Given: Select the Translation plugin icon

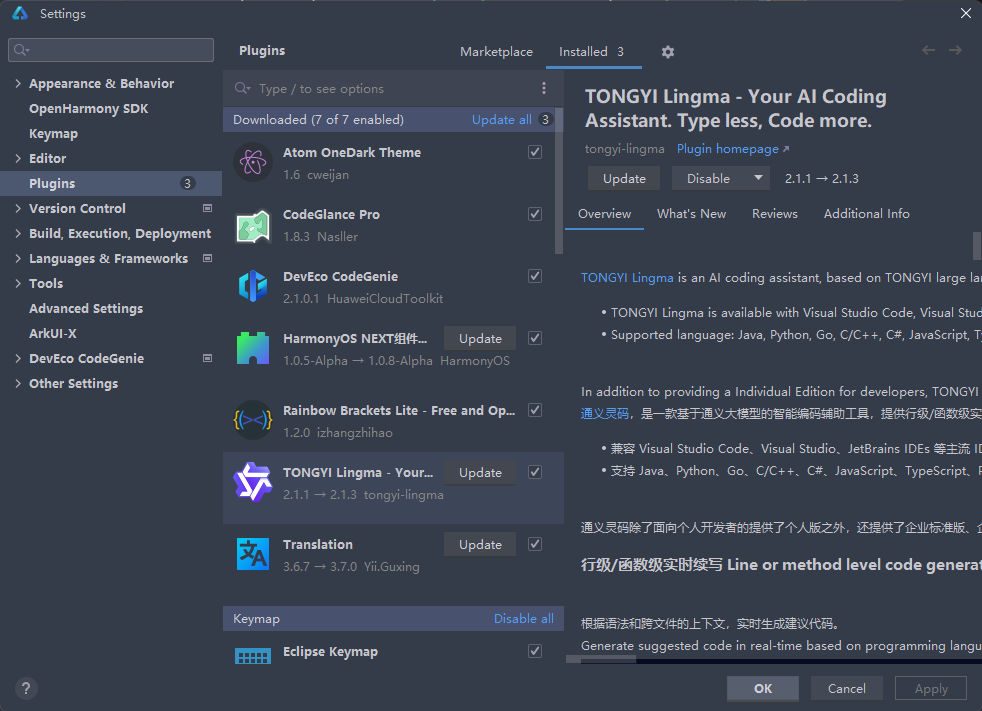Looking at the screenshot, I should point(252,554).
